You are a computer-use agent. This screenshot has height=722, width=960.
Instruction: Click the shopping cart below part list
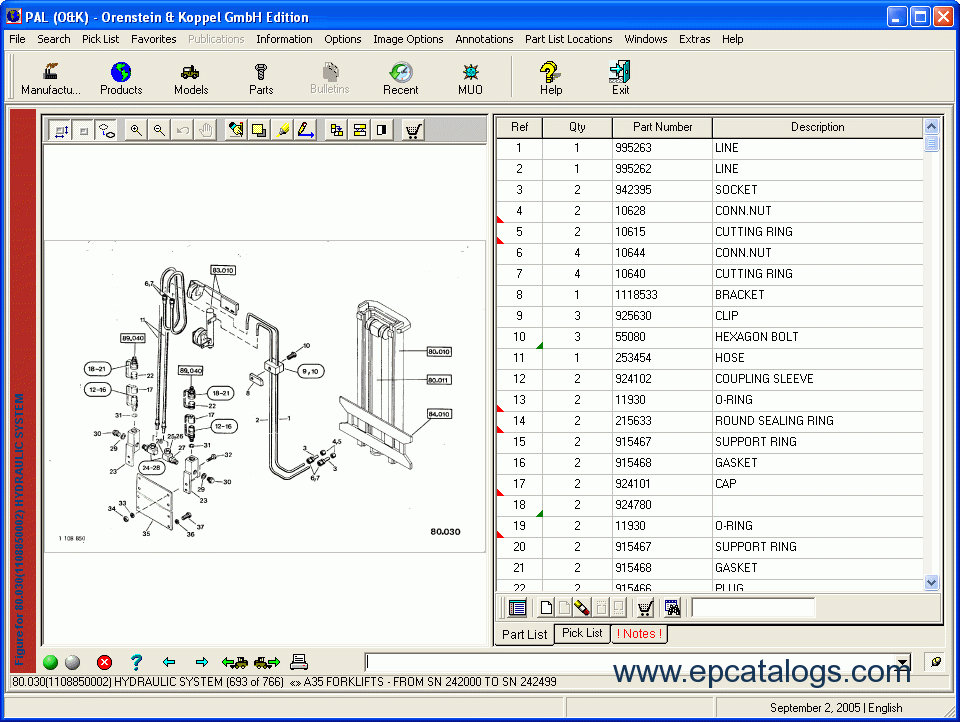click(645, 607)
